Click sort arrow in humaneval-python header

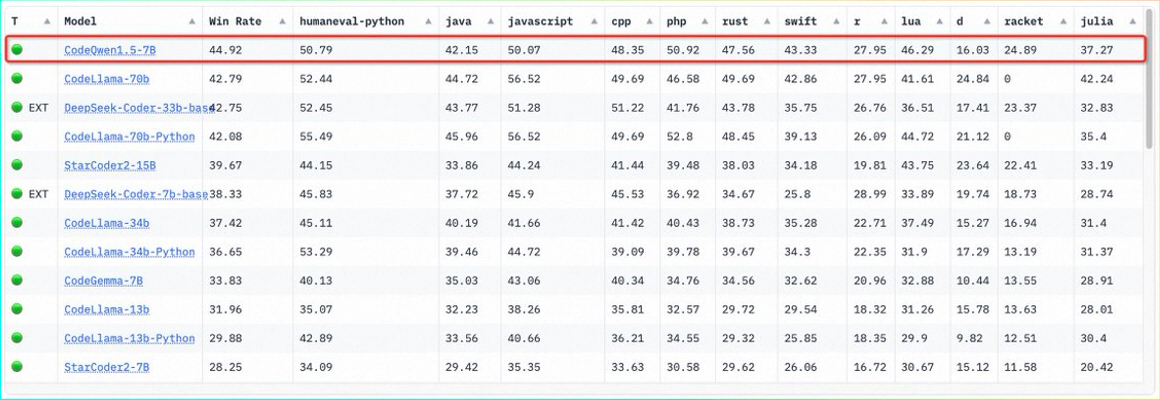click(x=427, y=21)
